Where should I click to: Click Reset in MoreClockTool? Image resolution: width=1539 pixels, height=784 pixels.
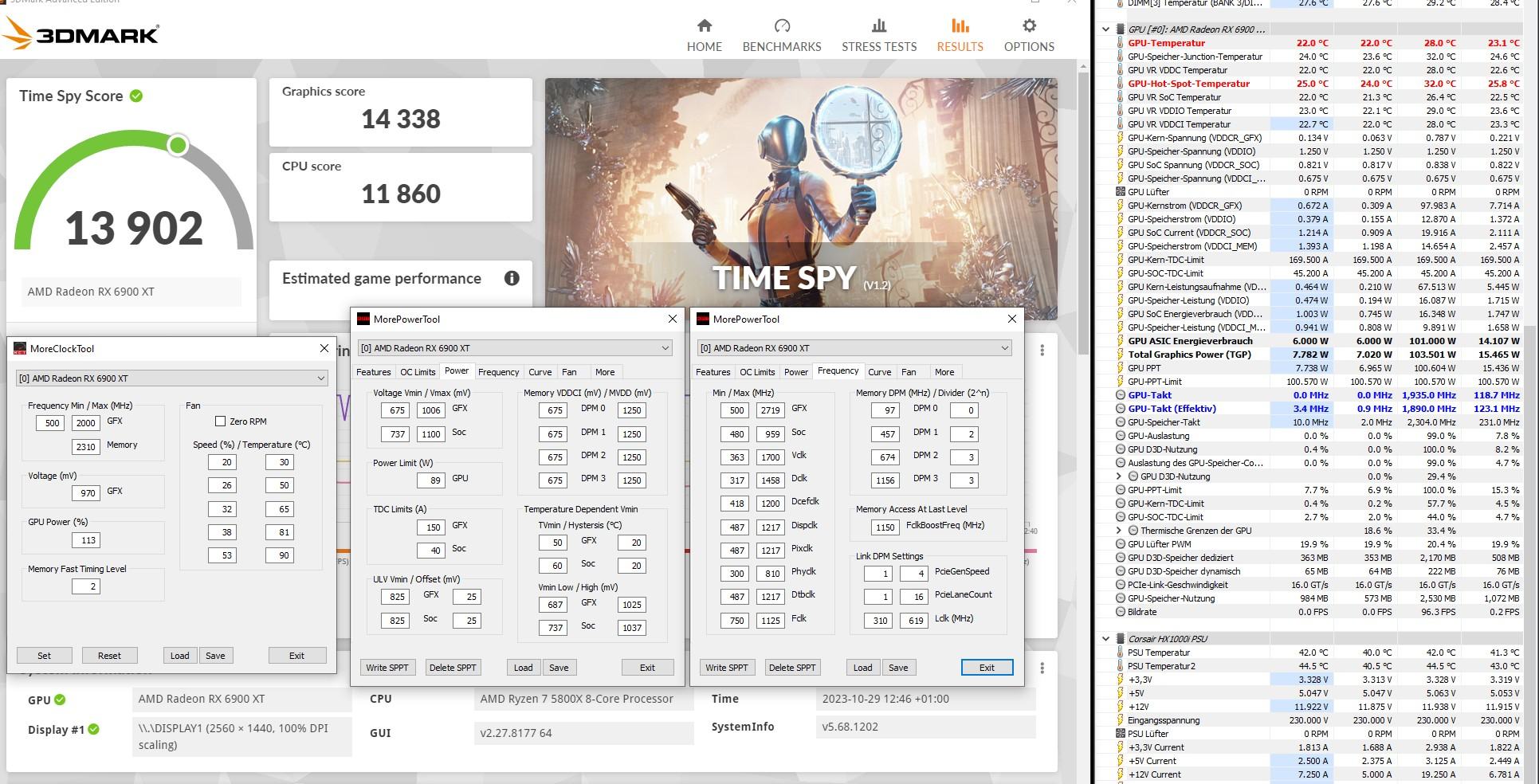tap(109, 656)
